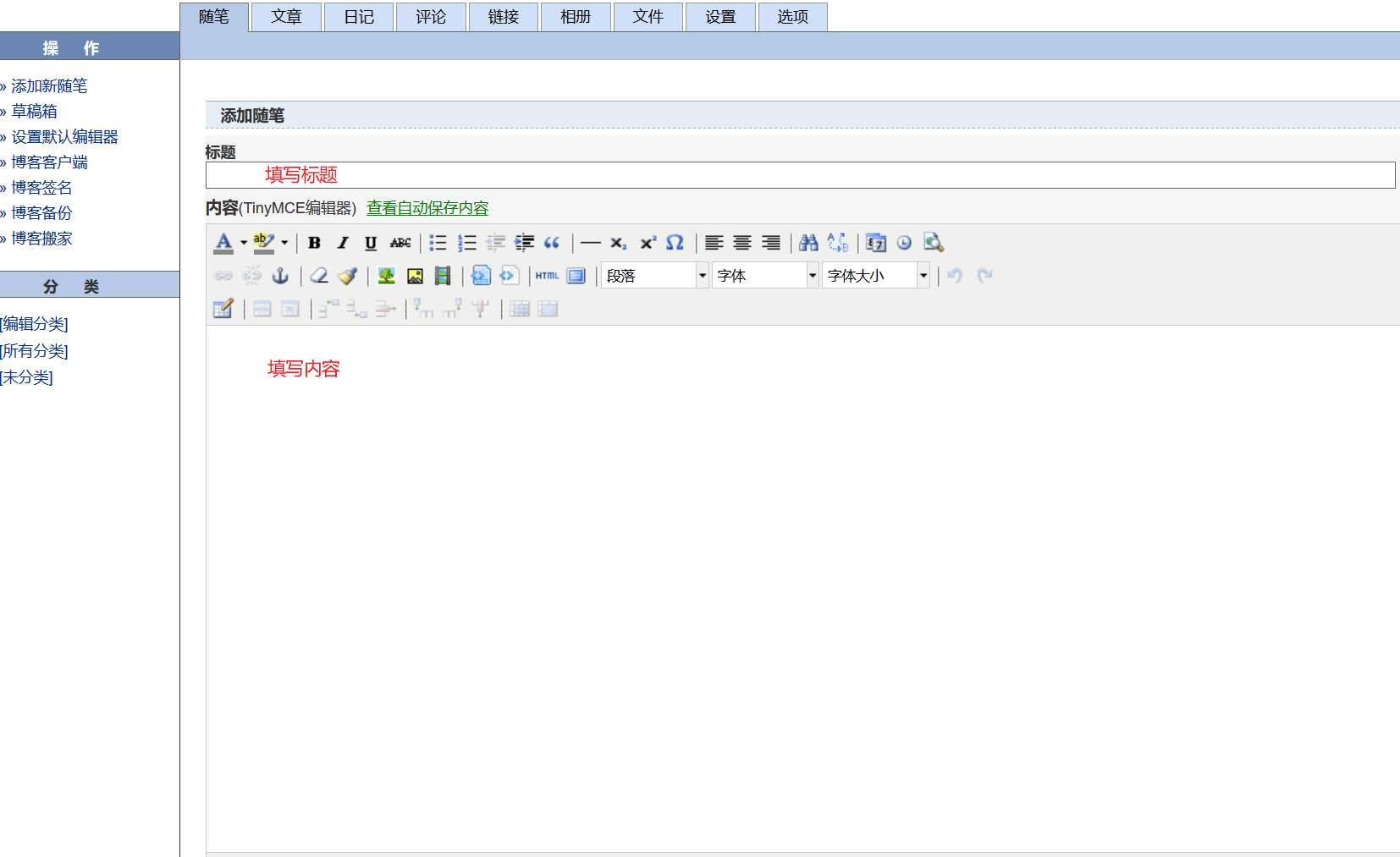
Task: Toggle fullscreen editor mode
Action: pos(576,276)
